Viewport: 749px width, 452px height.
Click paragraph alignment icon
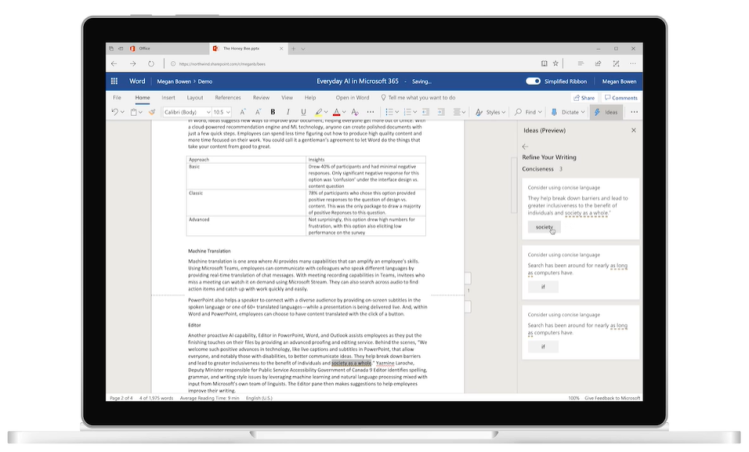457,112
